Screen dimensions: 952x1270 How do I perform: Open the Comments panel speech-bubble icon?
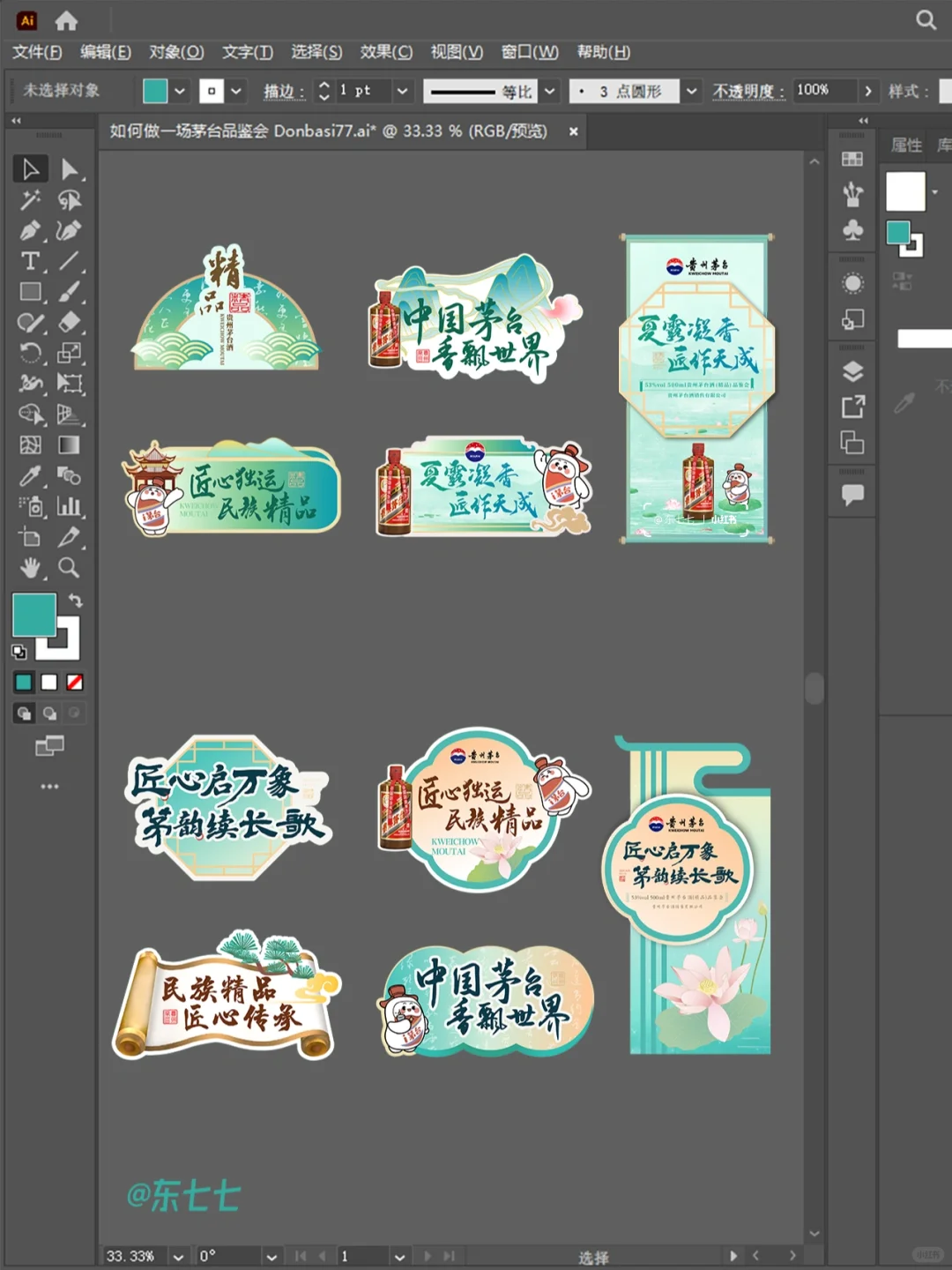click(x=852, y=494)
